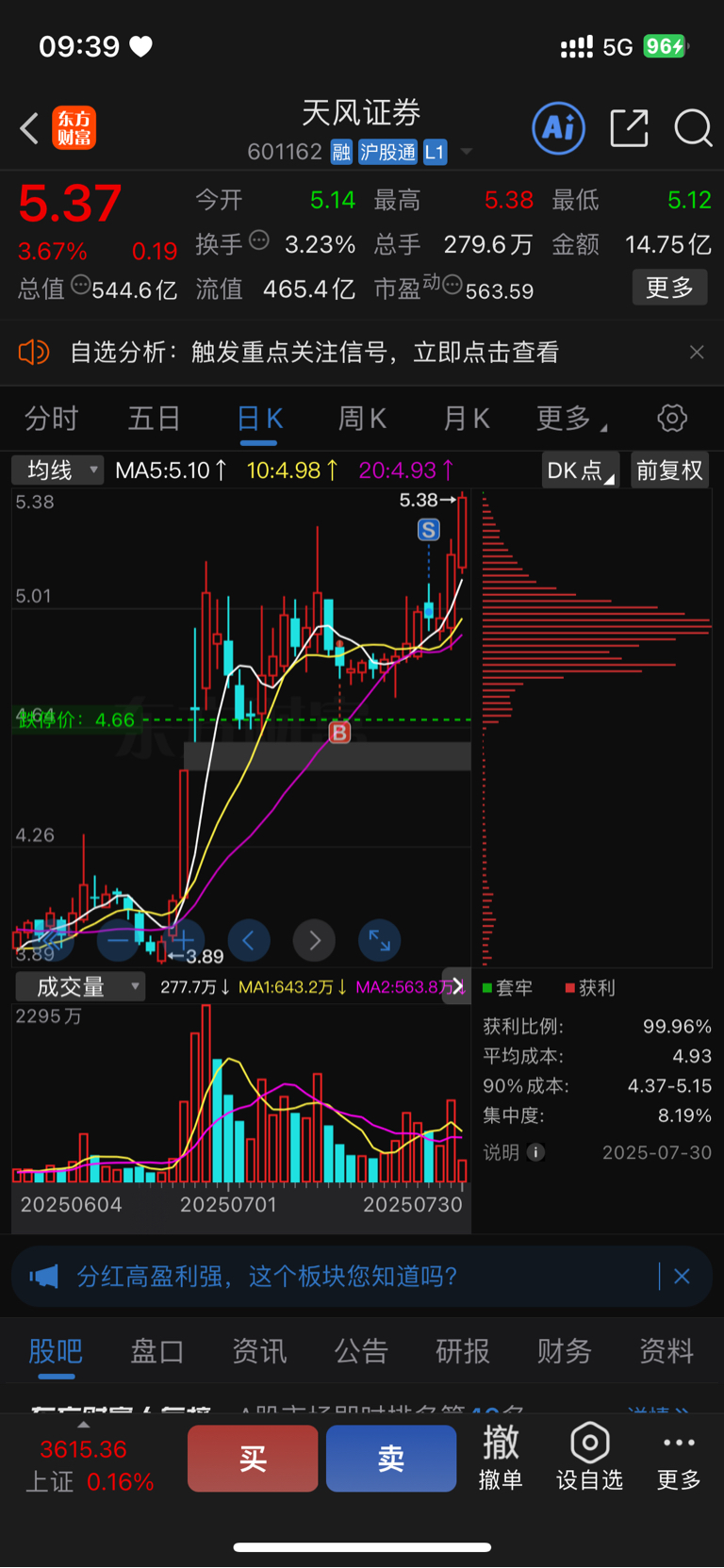This screenshot has width=724, height=1568.
Task: Expand the stock title dropdown arrow
Action: pos(466,152)
